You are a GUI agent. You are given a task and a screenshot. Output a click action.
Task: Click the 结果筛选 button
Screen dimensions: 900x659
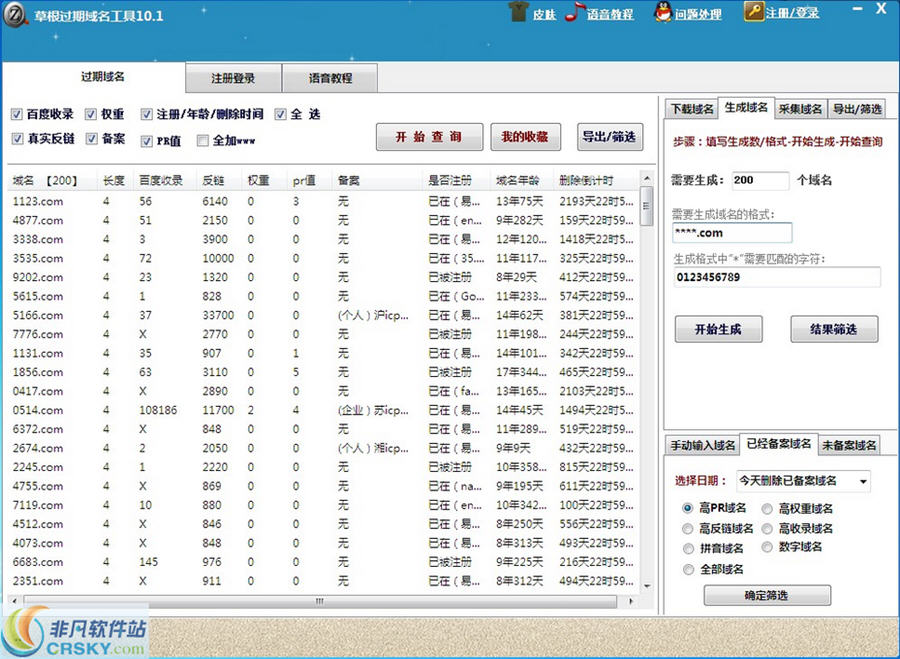coord(834,330)
